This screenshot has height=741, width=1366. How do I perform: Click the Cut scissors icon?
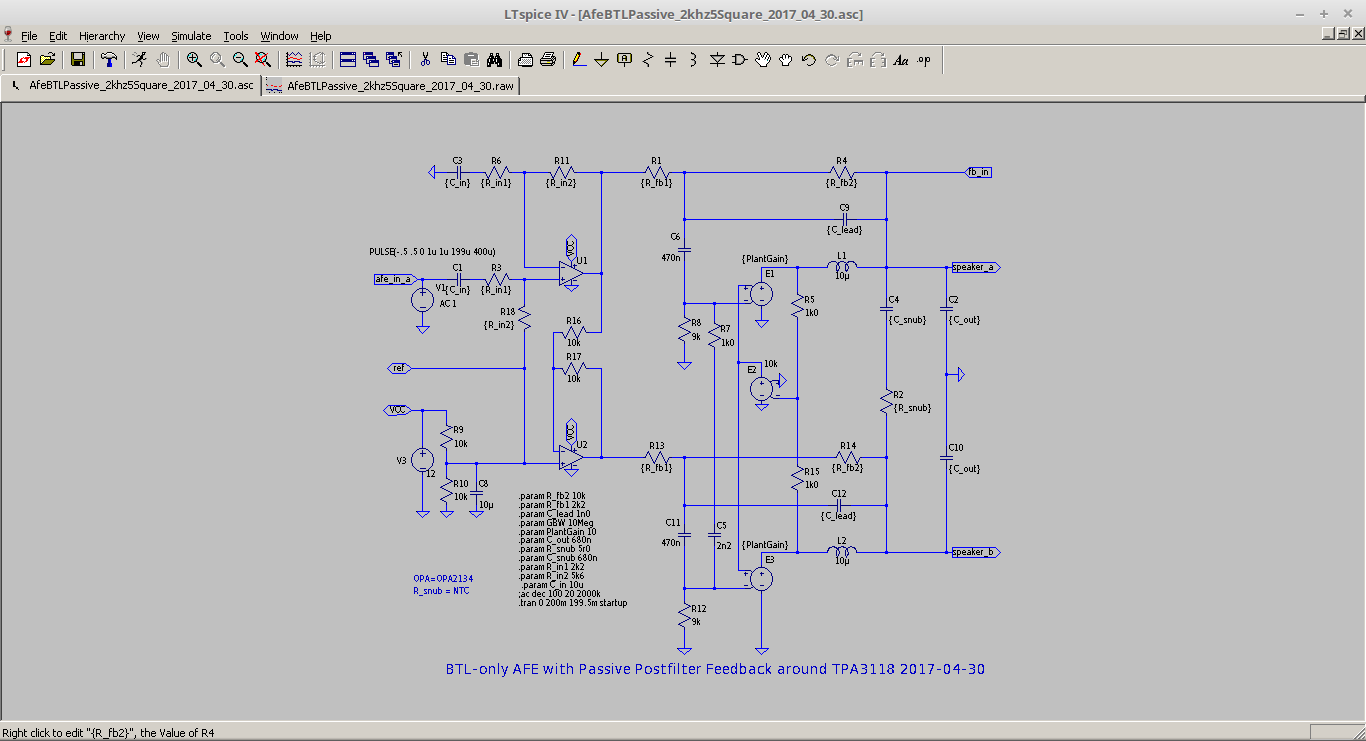(425, 60)
